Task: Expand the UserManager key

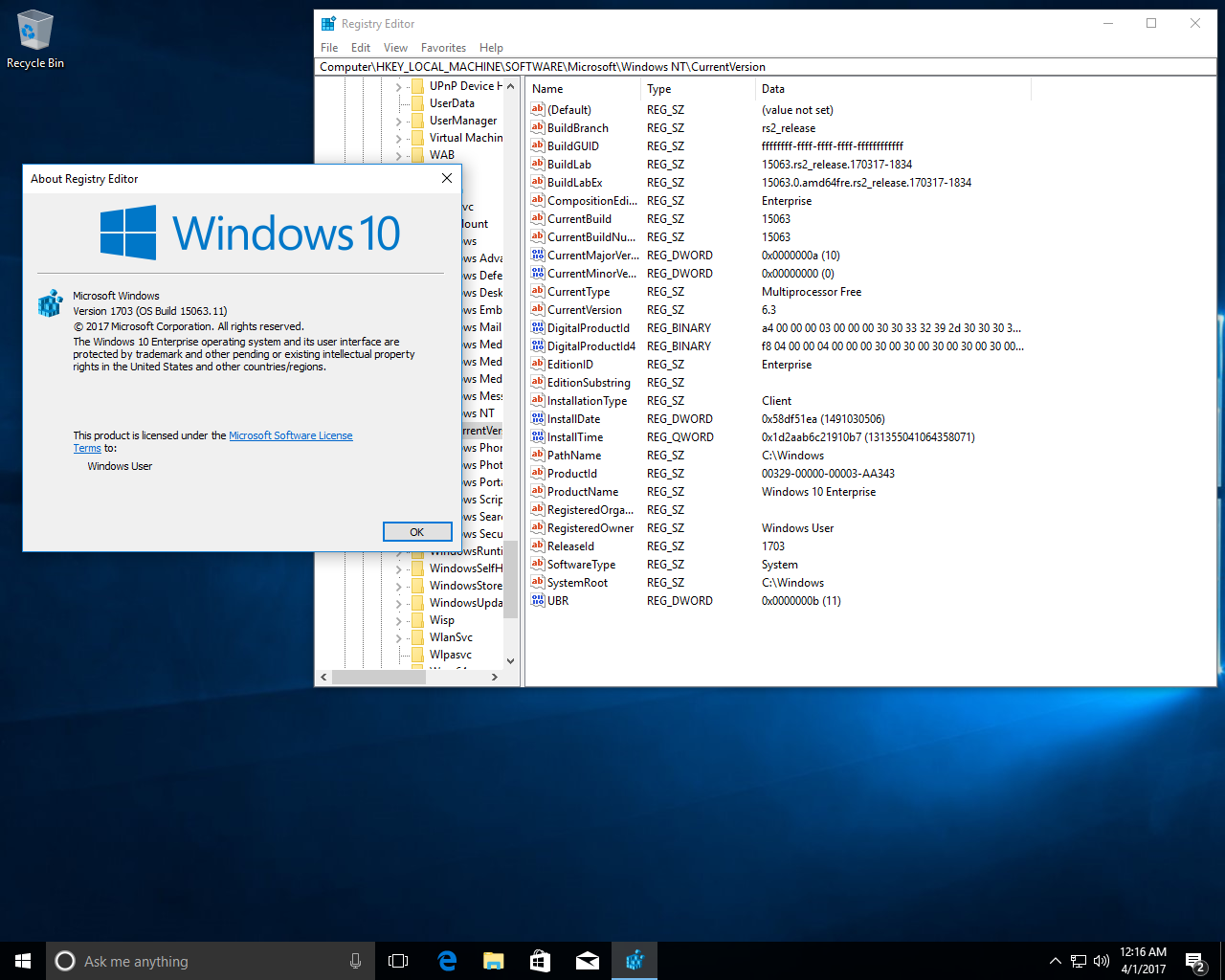Action: click(399, 121)
